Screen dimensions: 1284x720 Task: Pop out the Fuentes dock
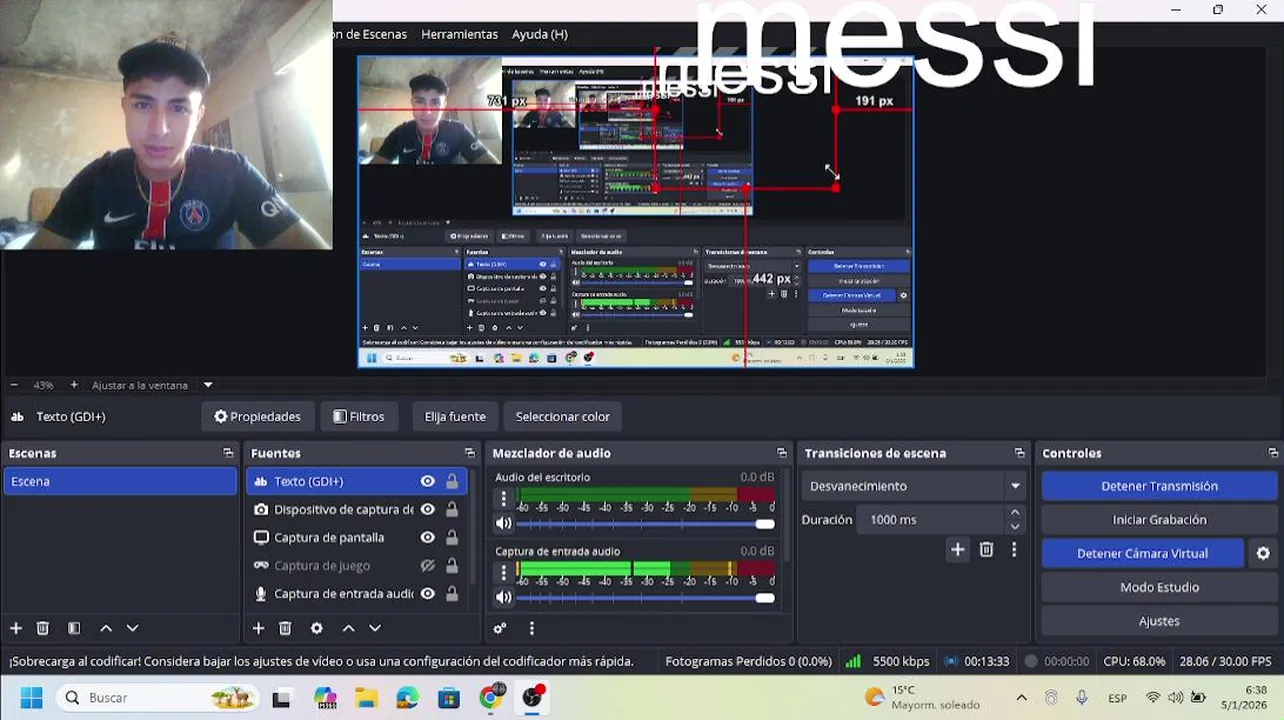click(470, 453)
